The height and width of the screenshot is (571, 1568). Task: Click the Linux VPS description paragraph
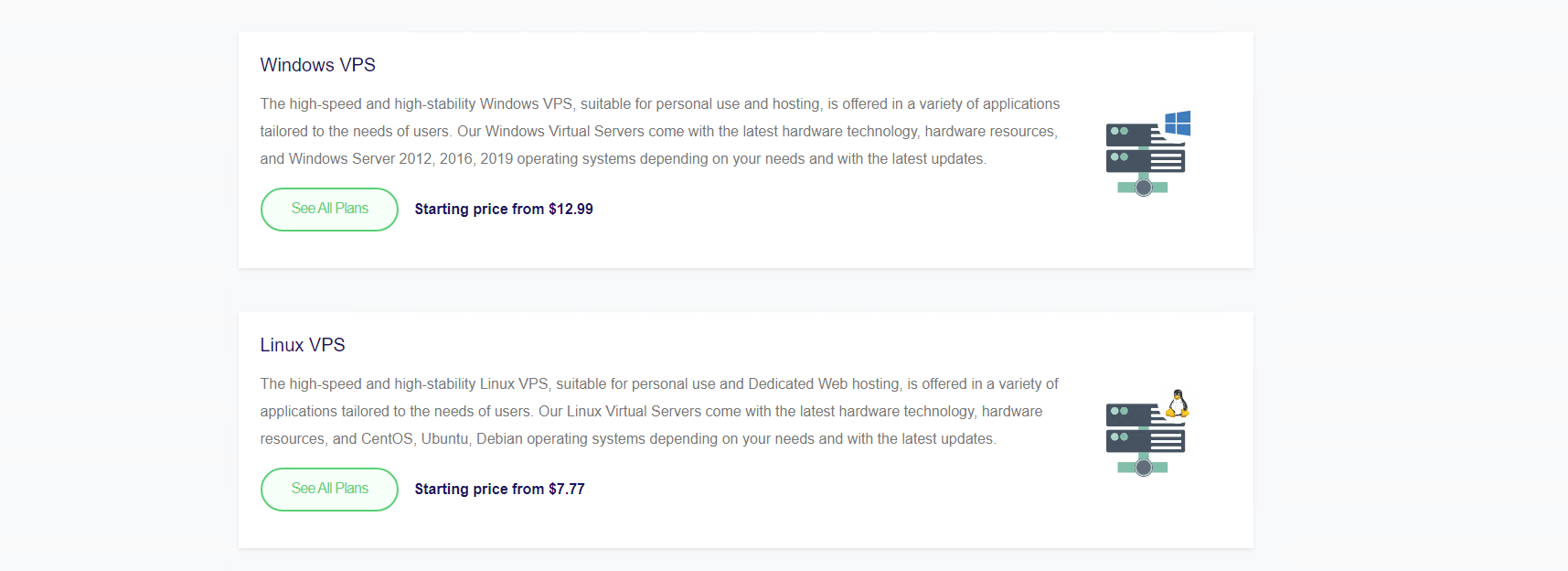tap(658, 411)
